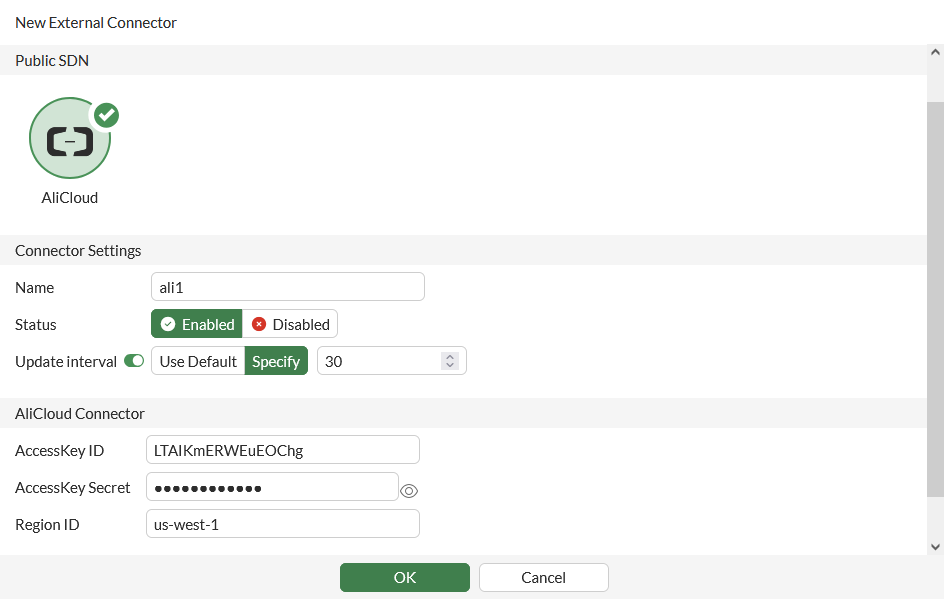Increase the update interval value
This screenshot has height=599, width=944.
point(450,356)
